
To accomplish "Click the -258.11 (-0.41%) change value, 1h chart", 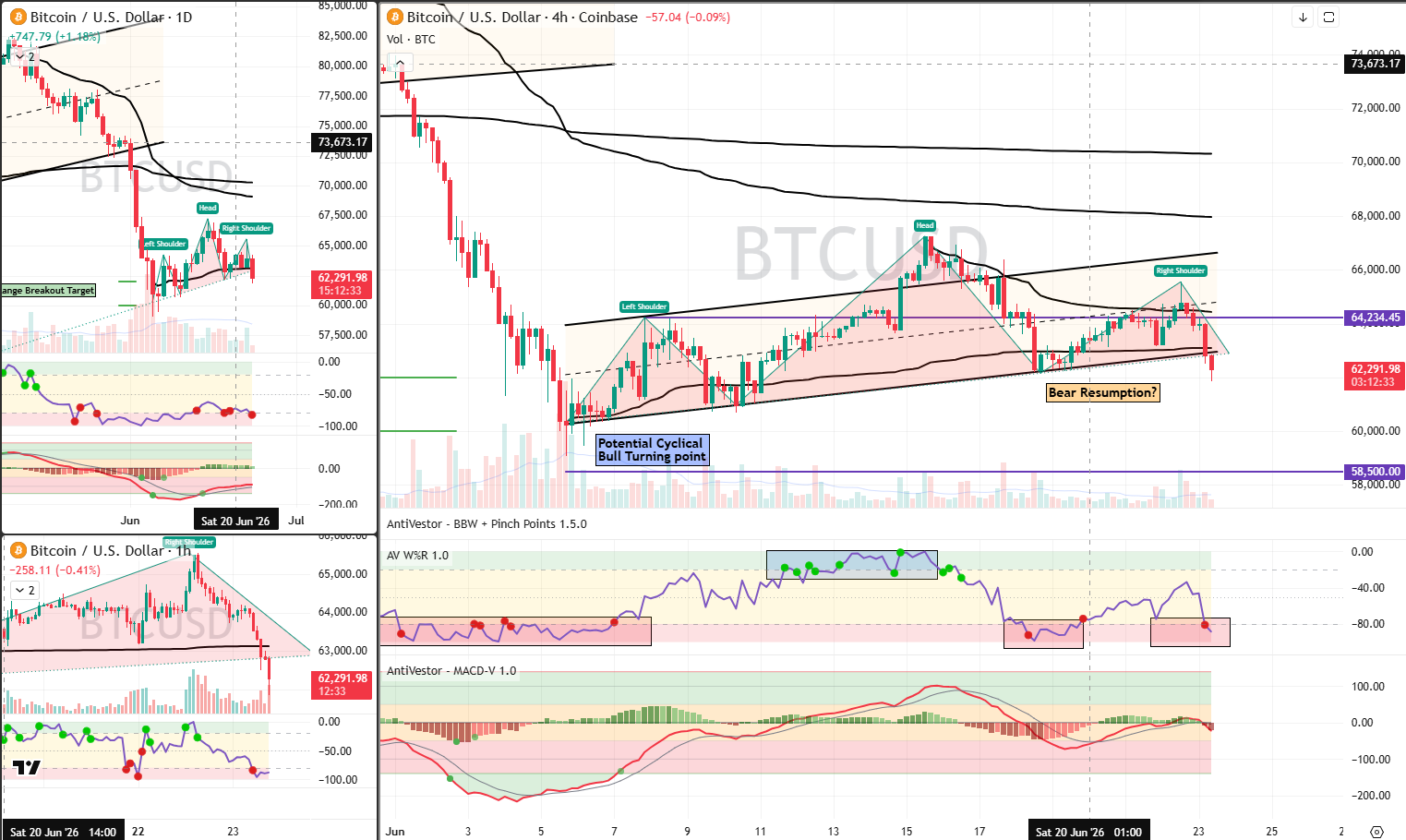I will pos(54,570).
